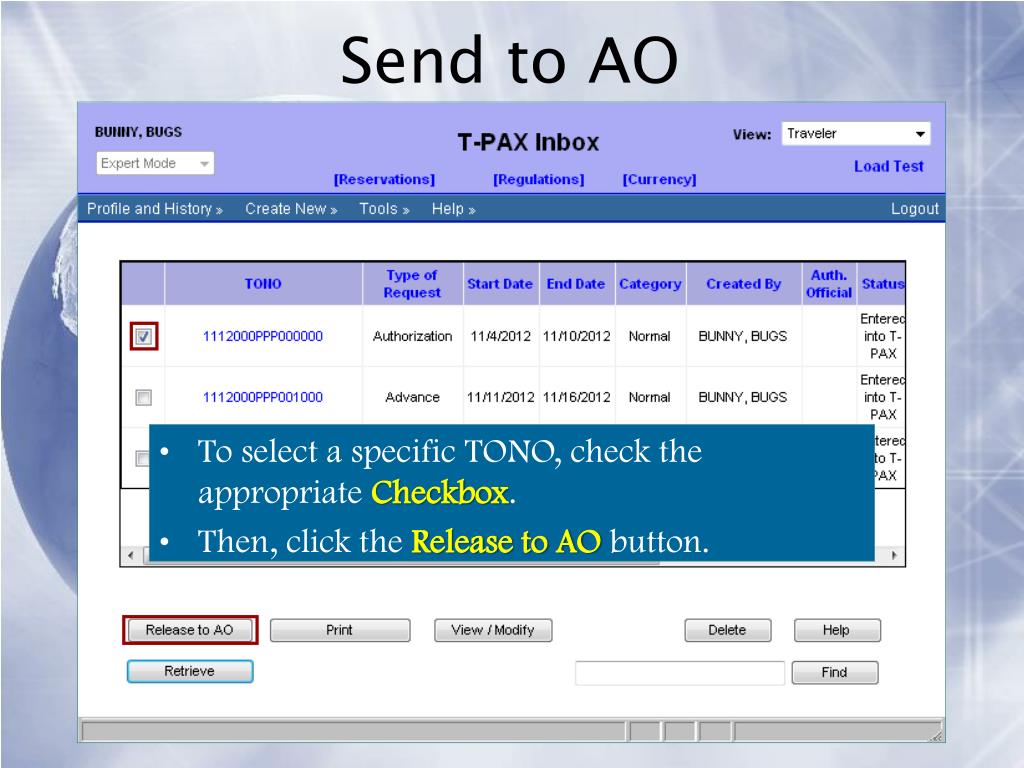Click the BUNNY, BUGS user name in the header
Screen dimensions: 1024x768
click(138, 132)
